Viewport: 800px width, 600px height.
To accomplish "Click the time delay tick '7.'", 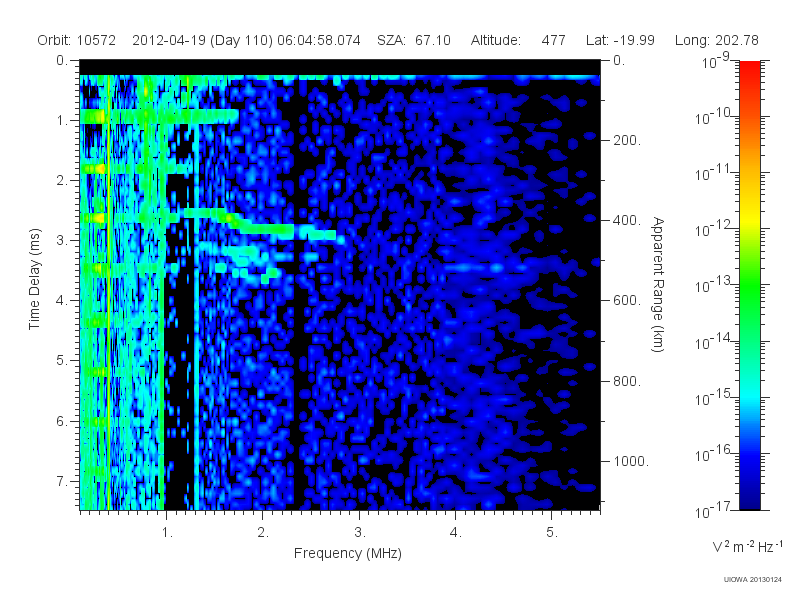I will tap(62, 481).
